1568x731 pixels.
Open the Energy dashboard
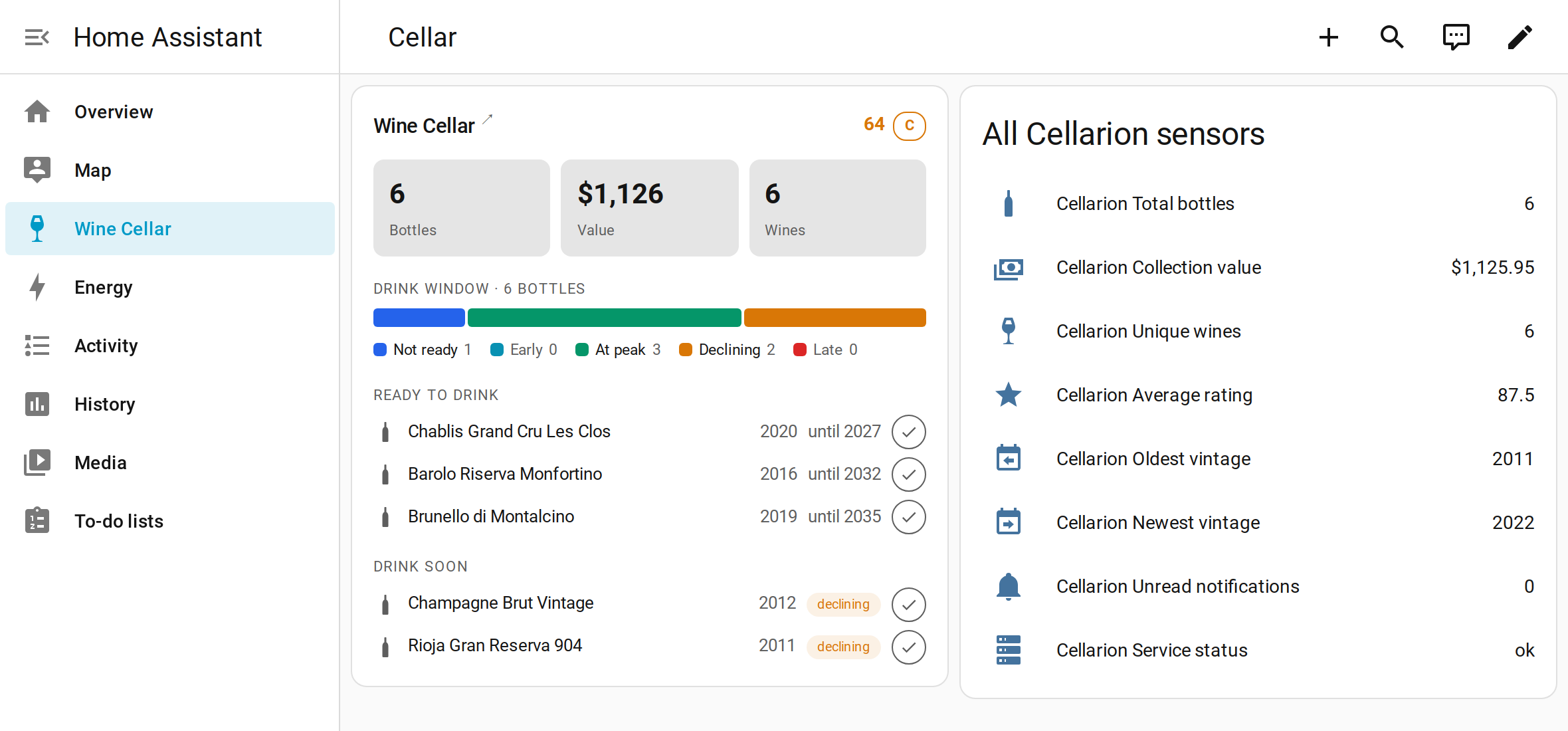pyautogui.click(x=170, y=287)
